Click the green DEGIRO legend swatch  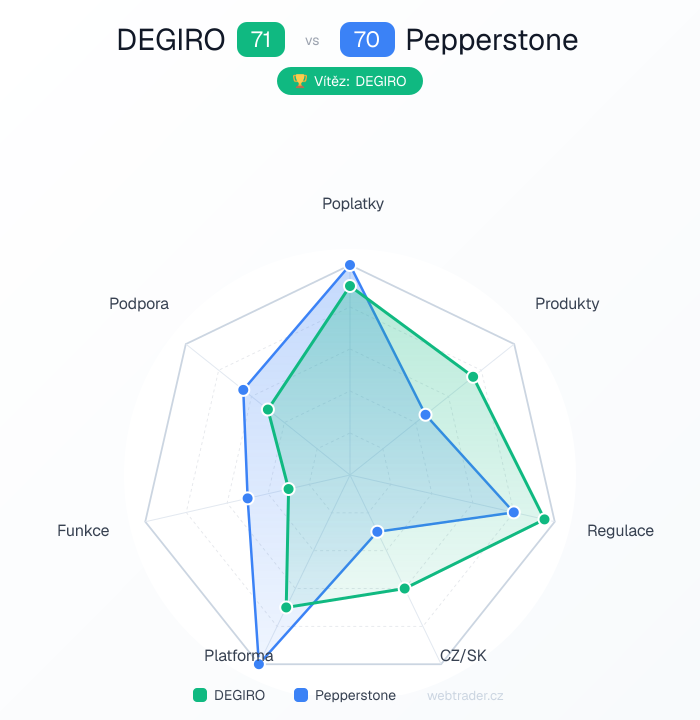(x=199, y=695)
